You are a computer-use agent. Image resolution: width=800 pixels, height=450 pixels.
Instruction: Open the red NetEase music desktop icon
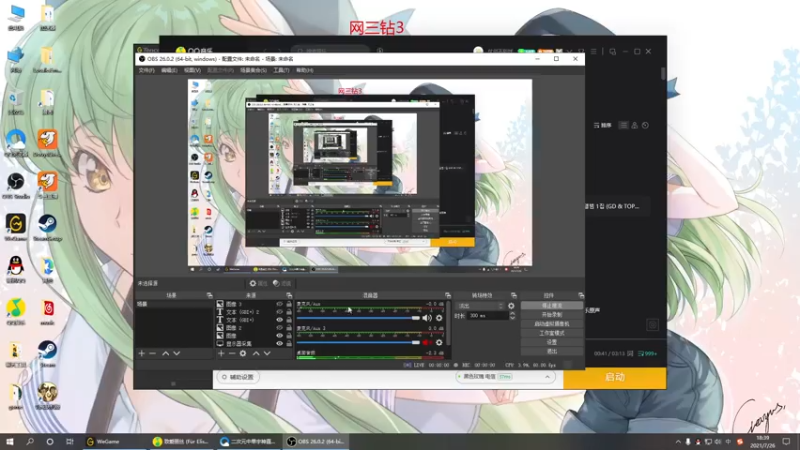point(47,312)
